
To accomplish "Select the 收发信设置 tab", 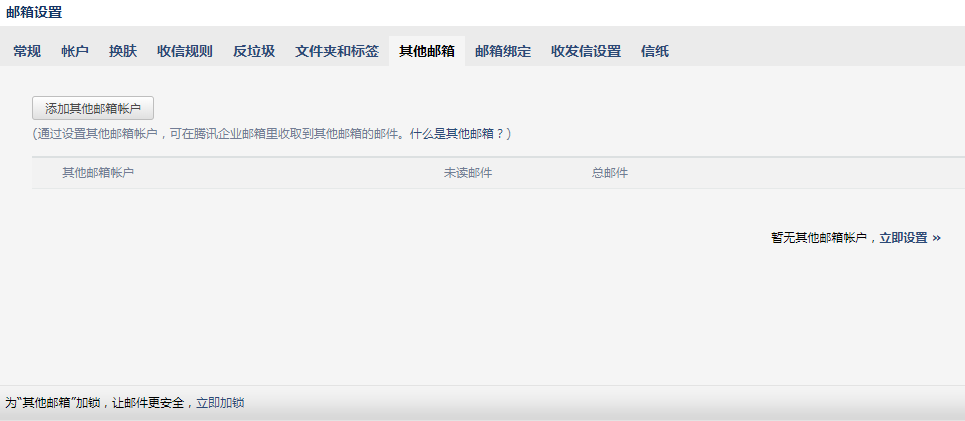I will pyautogui.click(x=586, y=51).
